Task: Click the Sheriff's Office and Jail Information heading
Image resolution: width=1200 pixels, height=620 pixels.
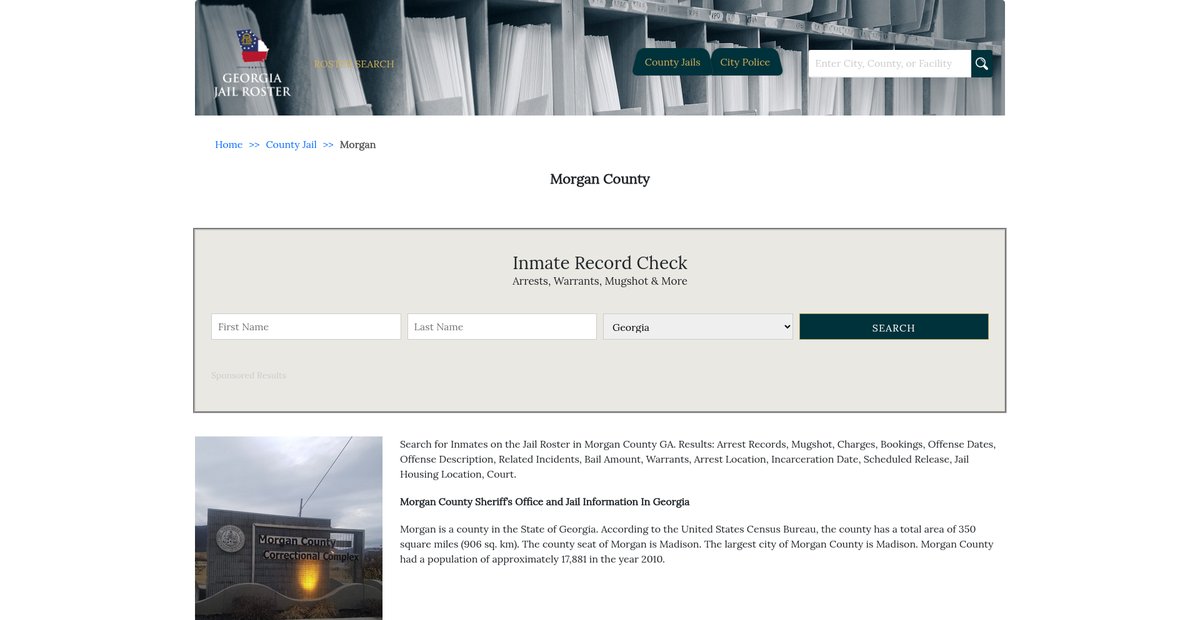Action: (544, 502)
